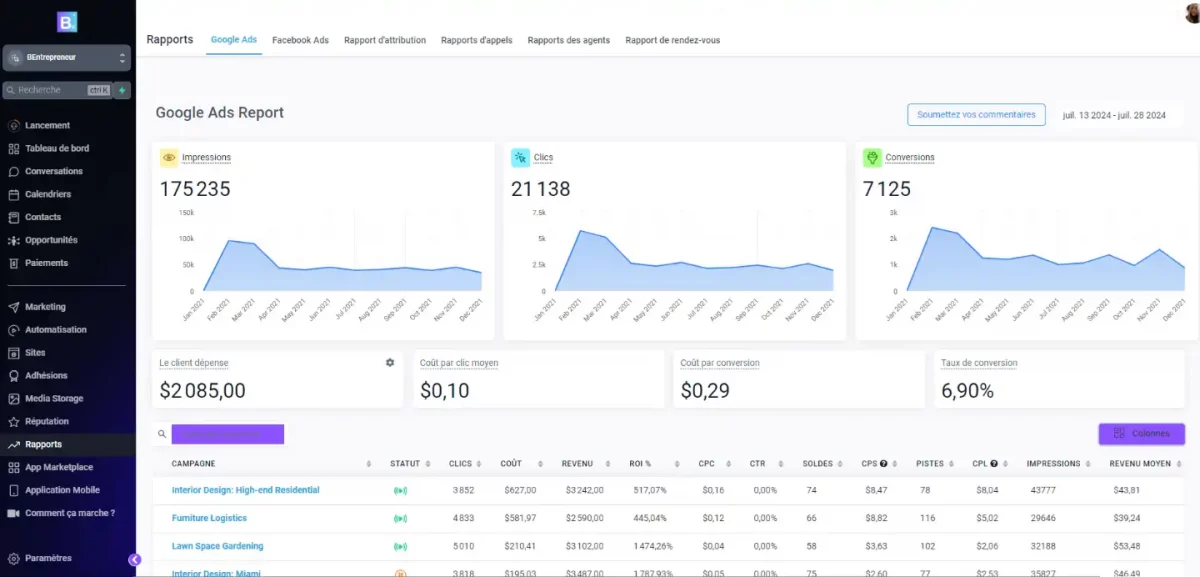This screenshot has width=1200, height=577.
Task: Switch to Rapports des agents tab
Action: (x=569, y=40)
